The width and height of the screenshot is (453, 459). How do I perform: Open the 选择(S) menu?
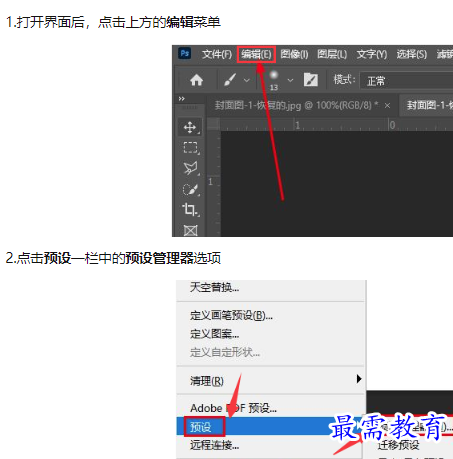coord(411,54)
